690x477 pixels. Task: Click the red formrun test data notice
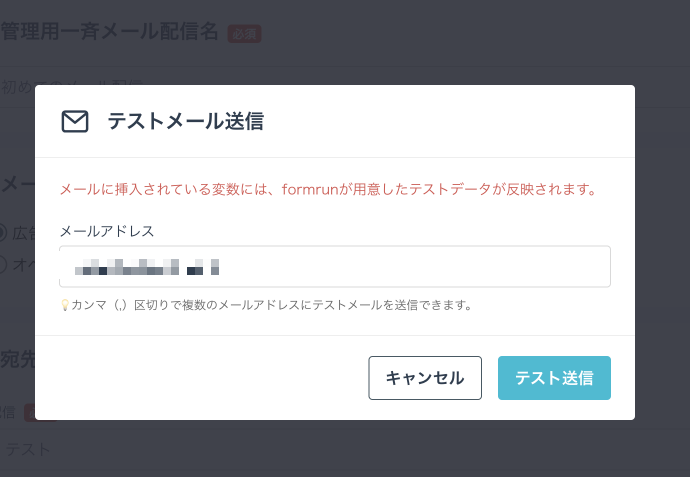coord(328,190)
